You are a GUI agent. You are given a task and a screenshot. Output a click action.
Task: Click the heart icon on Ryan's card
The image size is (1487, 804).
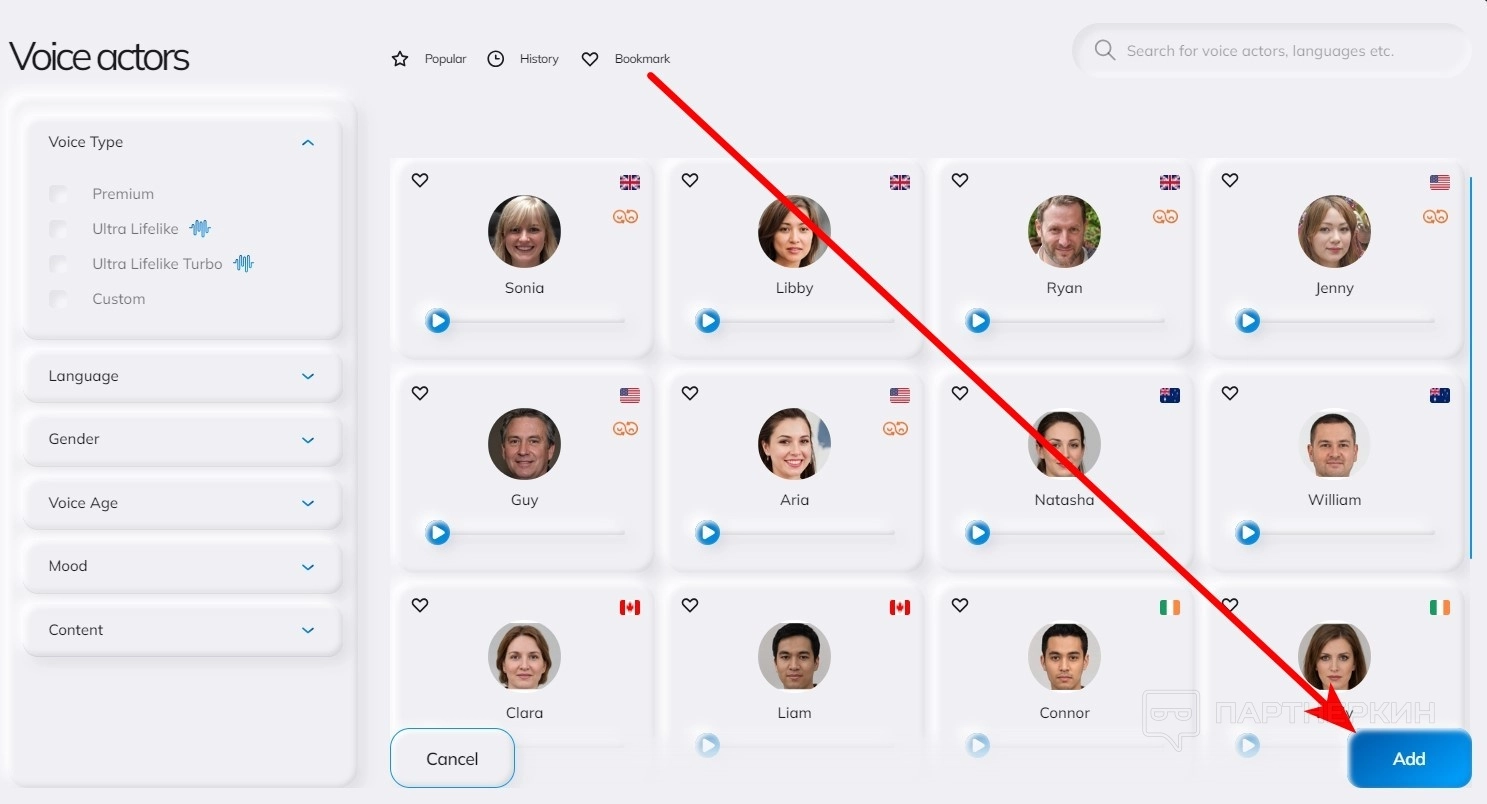pyautogui.click(x=960, y=180)
